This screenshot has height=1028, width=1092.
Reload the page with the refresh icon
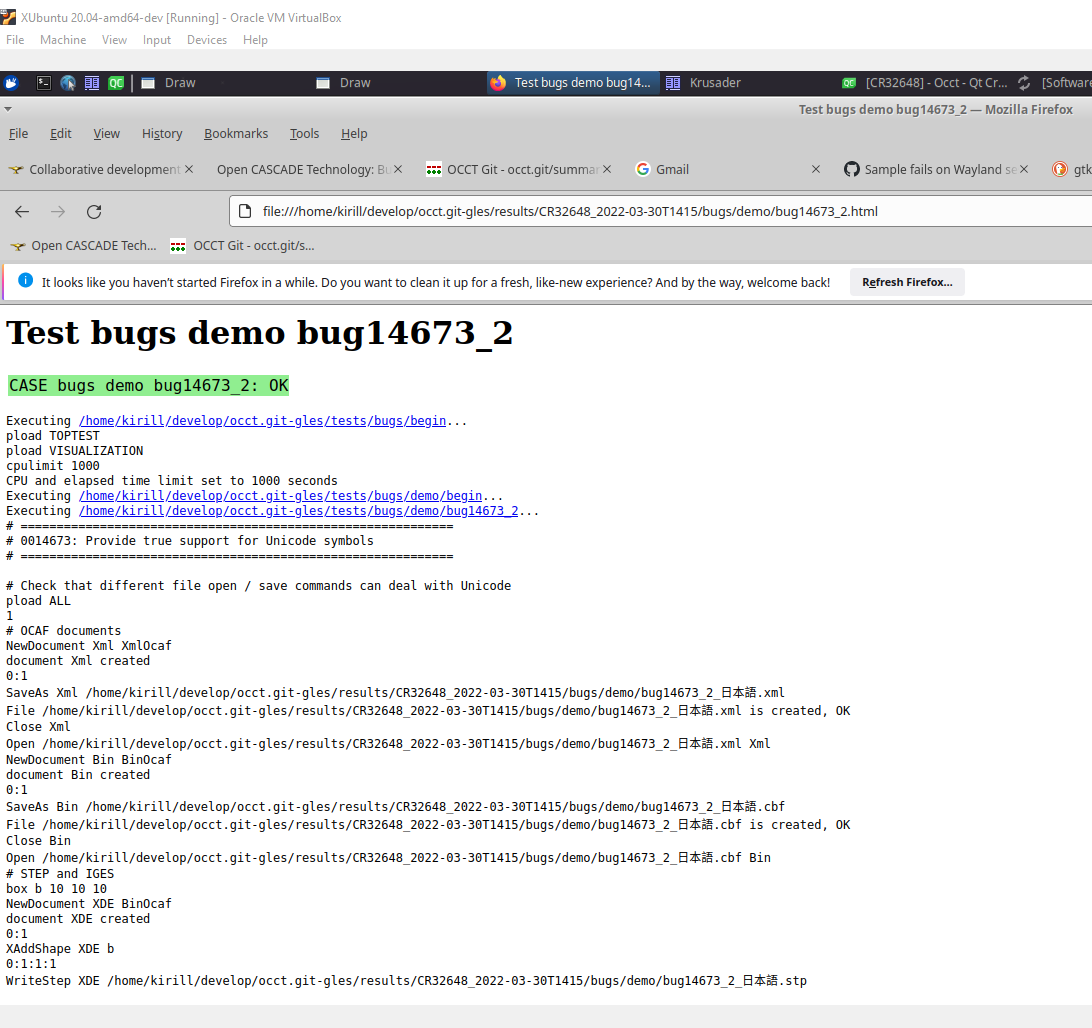pos(94,212)
